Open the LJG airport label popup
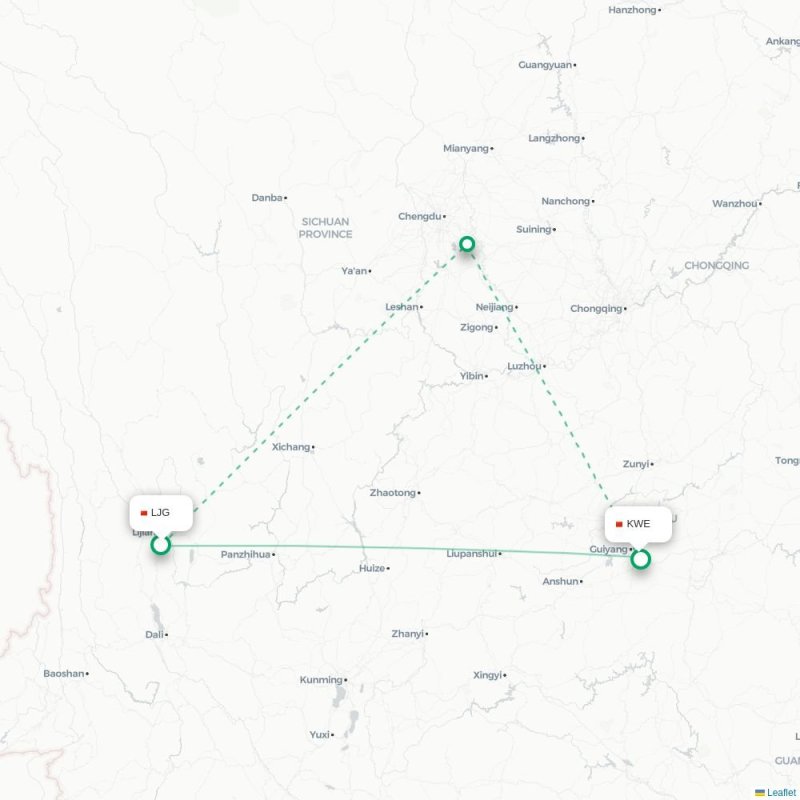800x800 pixels. pyautogui.click(x=161, y=513)
